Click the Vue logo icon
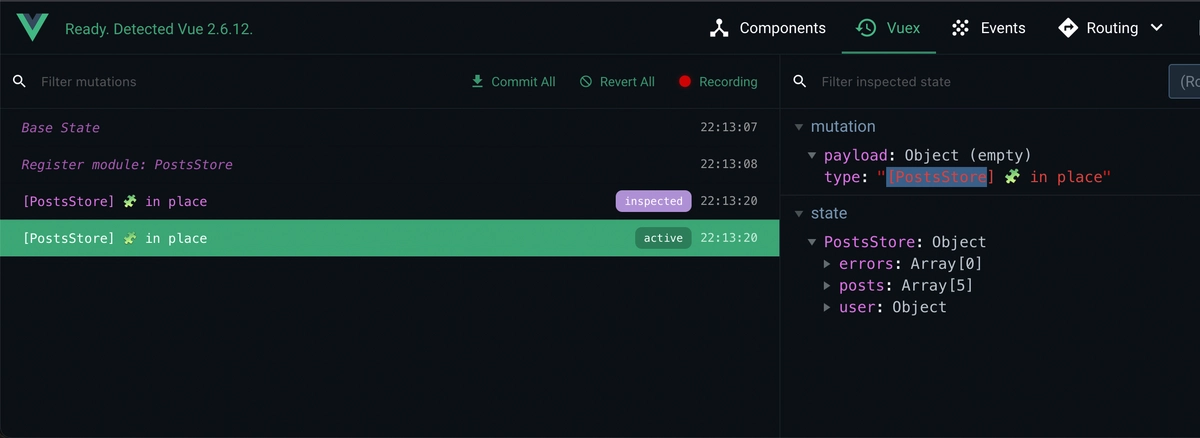 [x=32, y=28]
